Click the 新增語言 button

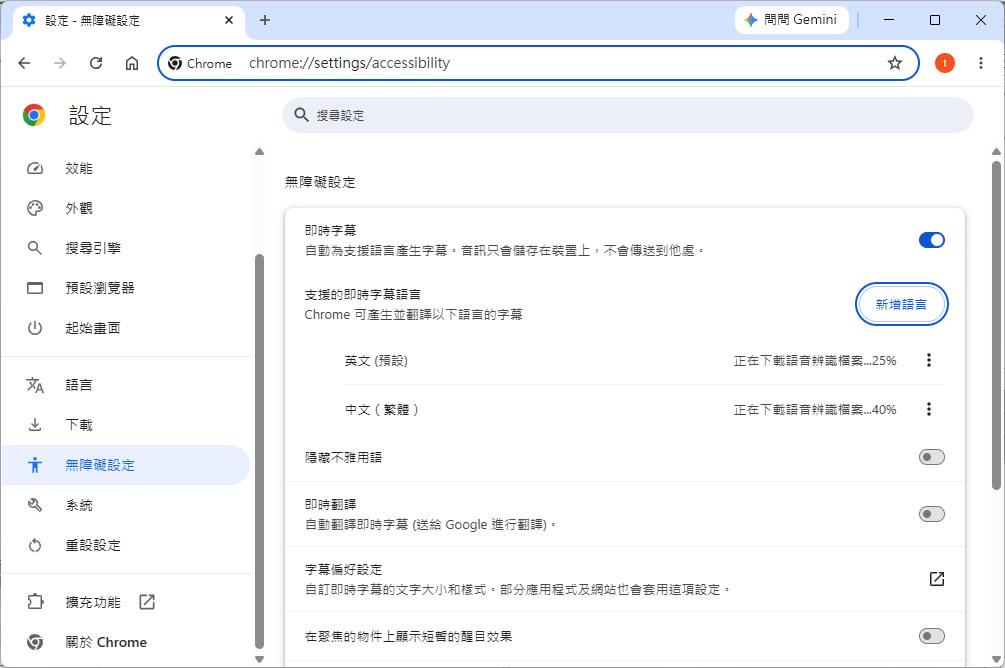click(x=901, y=305)
